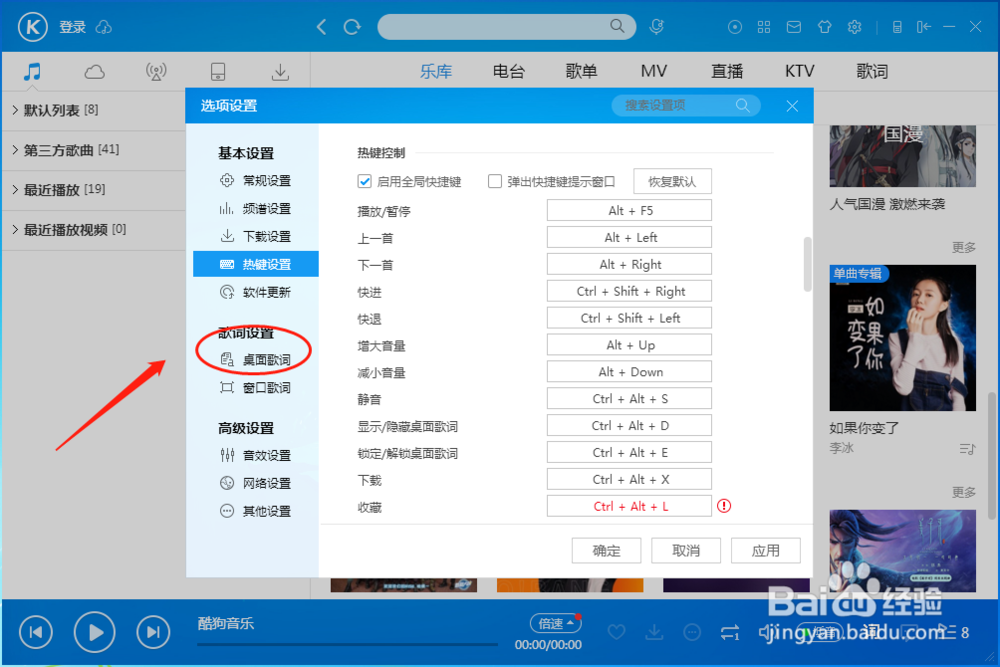Click the playback progress bar
The height and width of the screenshot is (667, 1000).
[350, 645]
